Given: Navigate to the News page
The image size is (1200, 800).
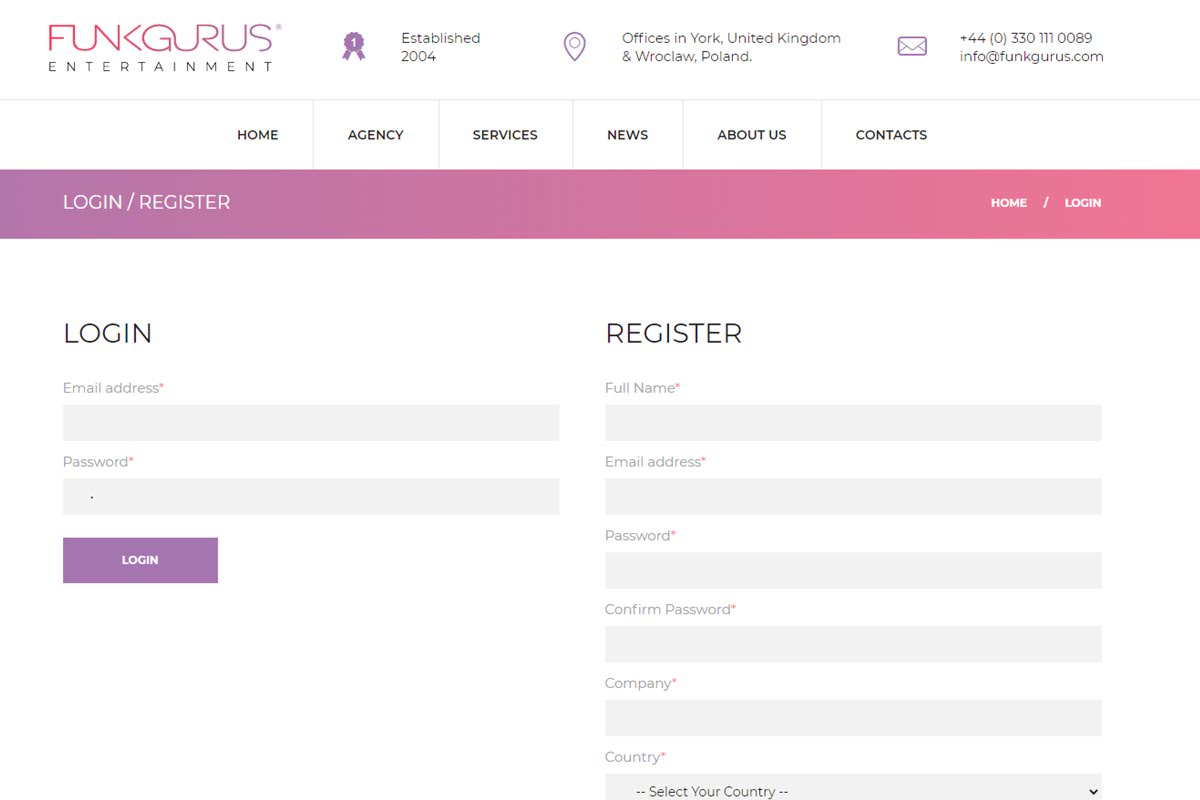Looking at the screenshot, I should [627, 135].
